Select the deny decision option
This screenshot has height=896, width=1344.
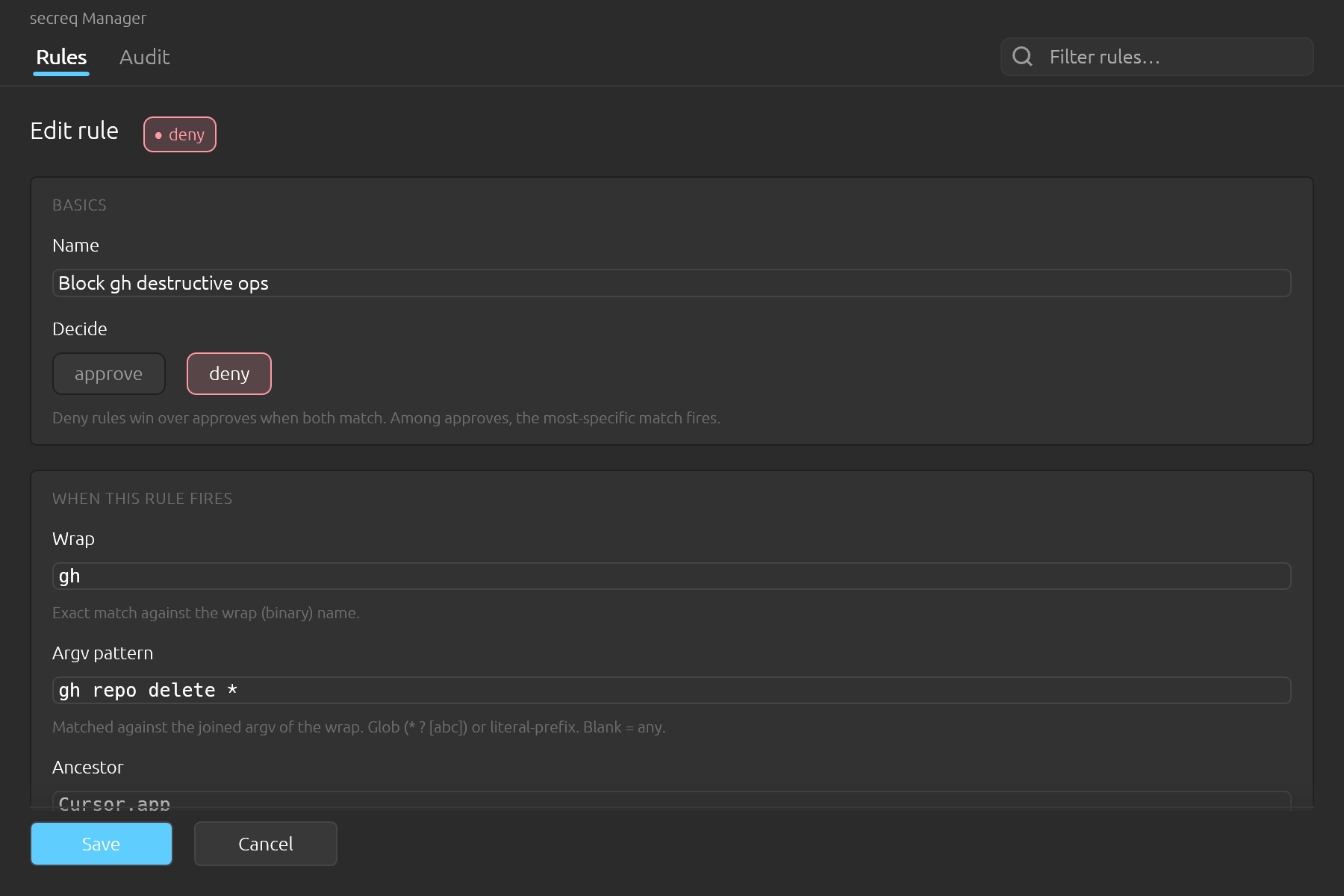coord(229,373)
